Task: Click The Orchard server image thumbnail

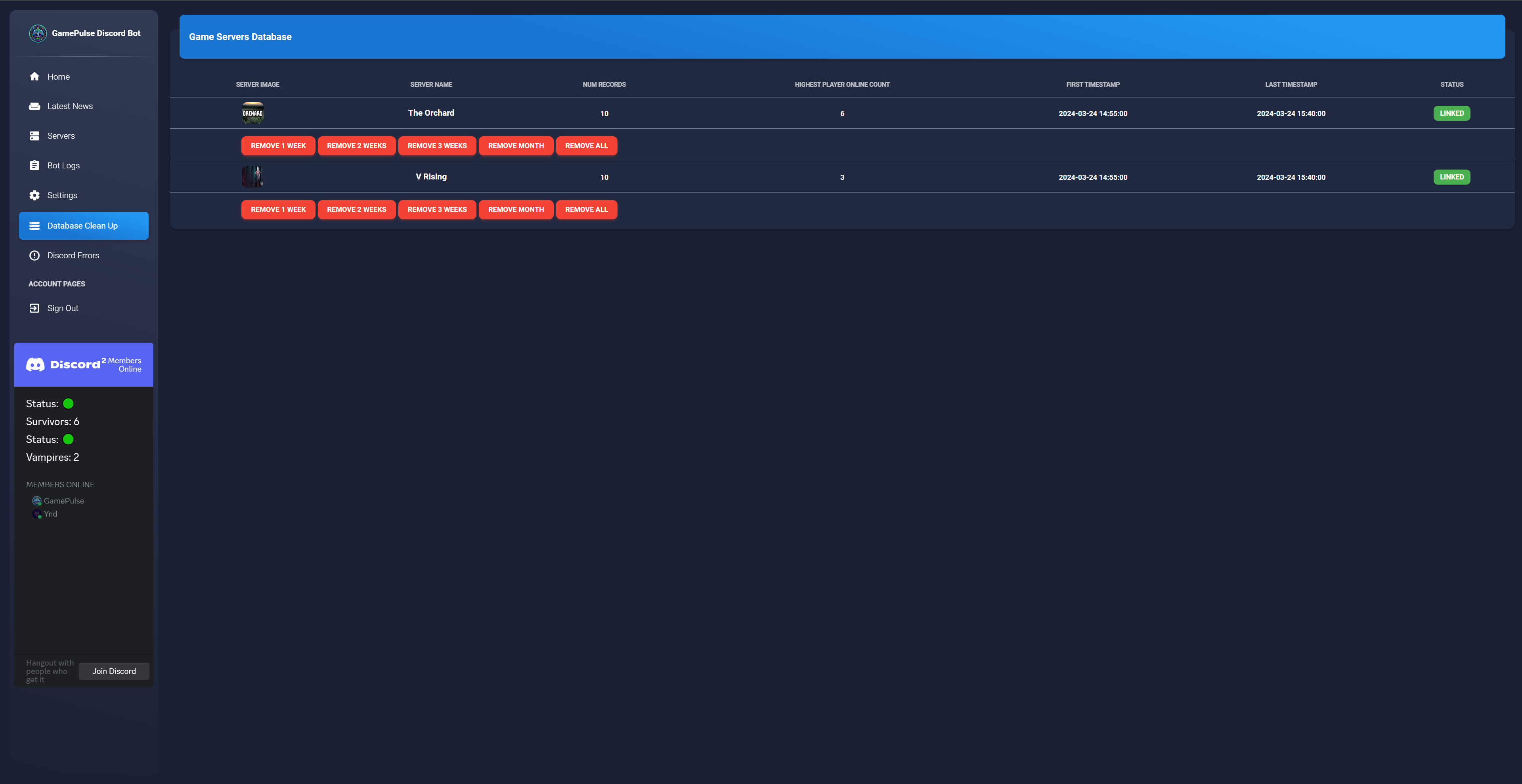Action: coord(252,113)
